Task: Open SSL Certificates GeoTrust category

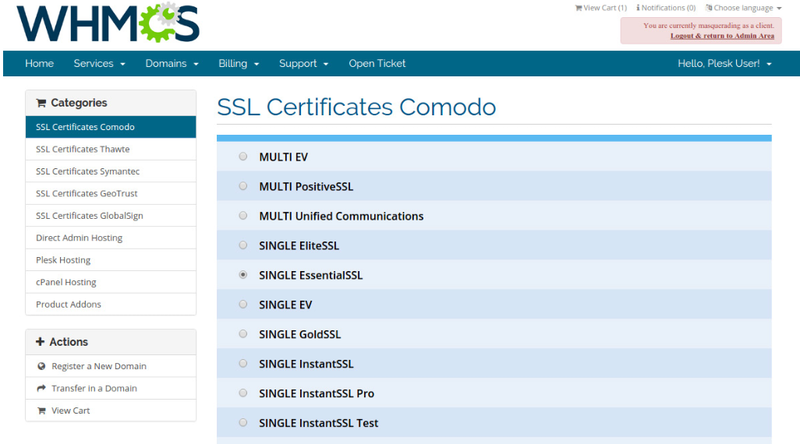Action: pos(111,194)
